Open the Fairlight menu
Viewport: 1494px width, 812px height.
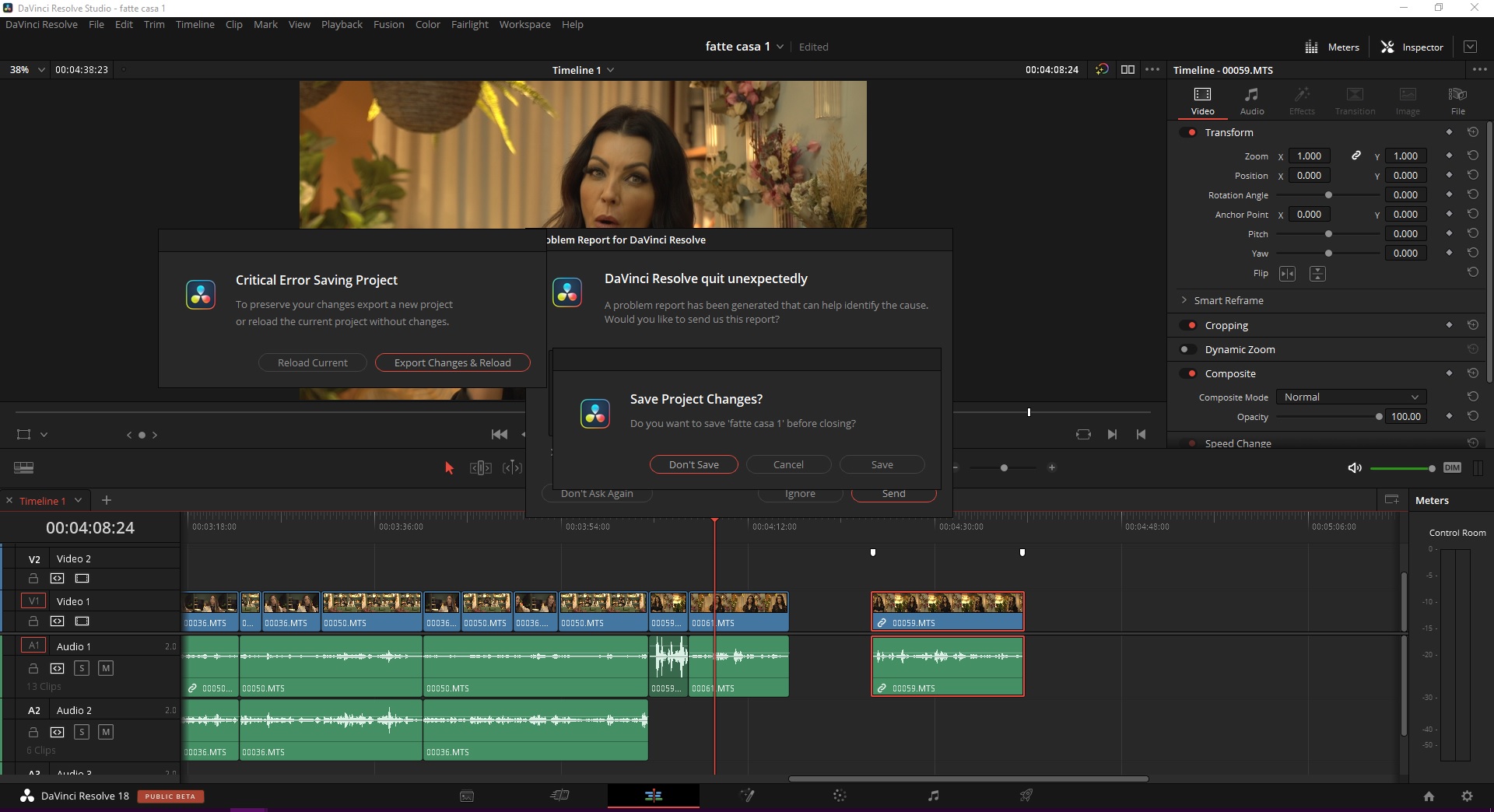click(469, 24)
